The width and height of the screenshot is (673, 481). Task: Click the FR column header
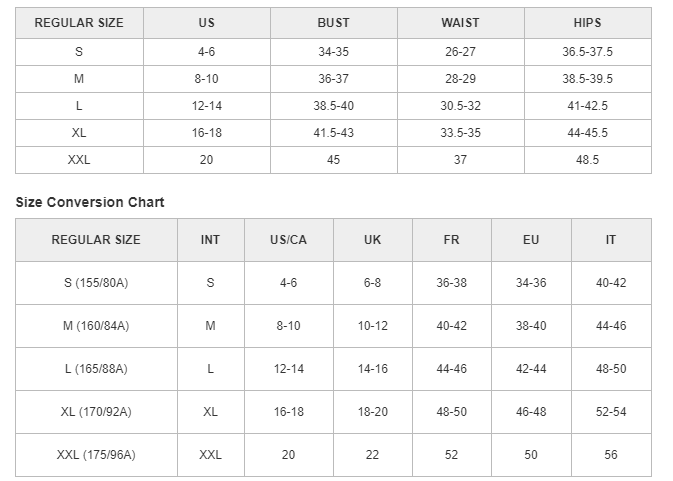pos(451,240)
